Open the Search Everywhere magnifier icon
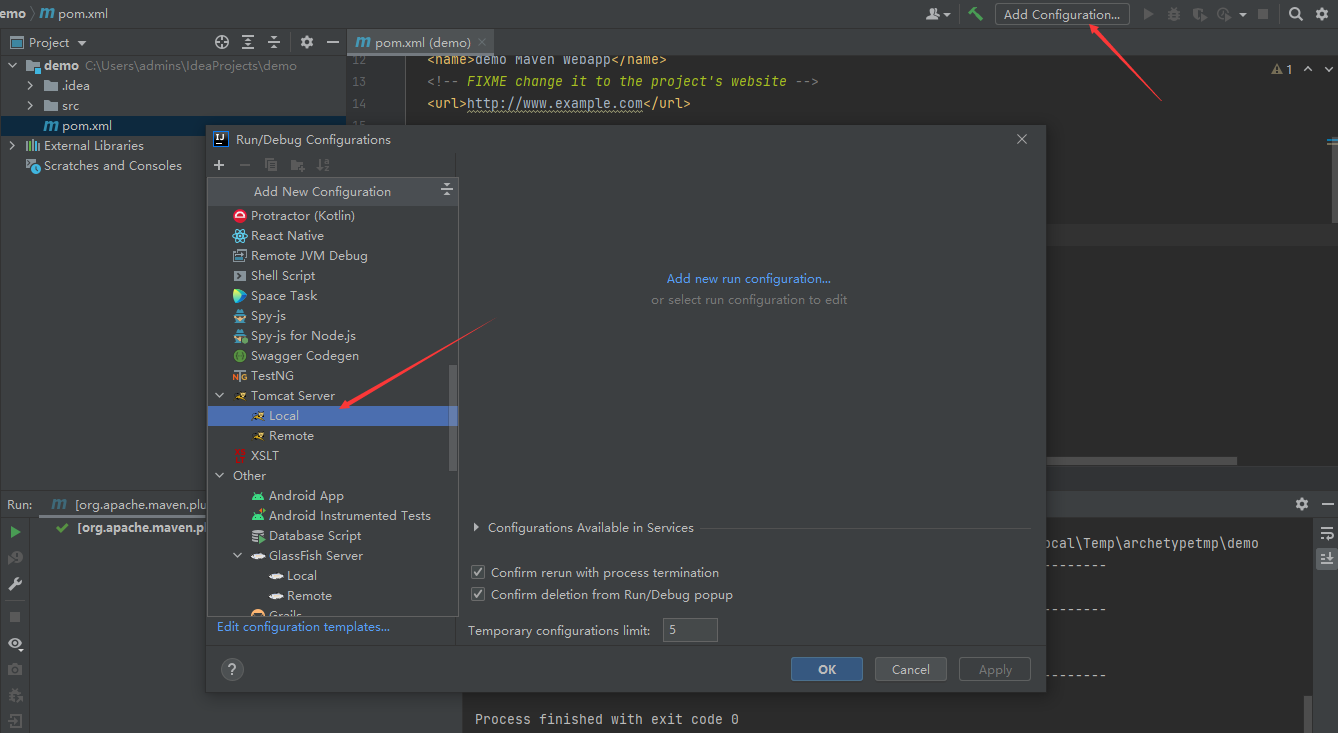Screen dimensions: 1338x733 click(x=1295, y=14)
